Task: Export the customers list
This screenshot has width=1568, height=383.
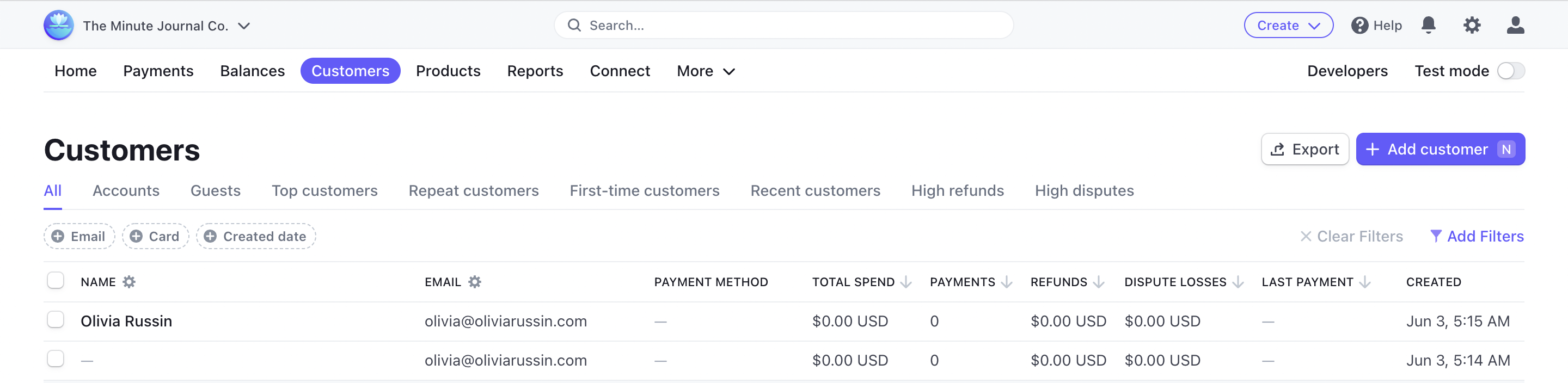Action: point(1304,150)
